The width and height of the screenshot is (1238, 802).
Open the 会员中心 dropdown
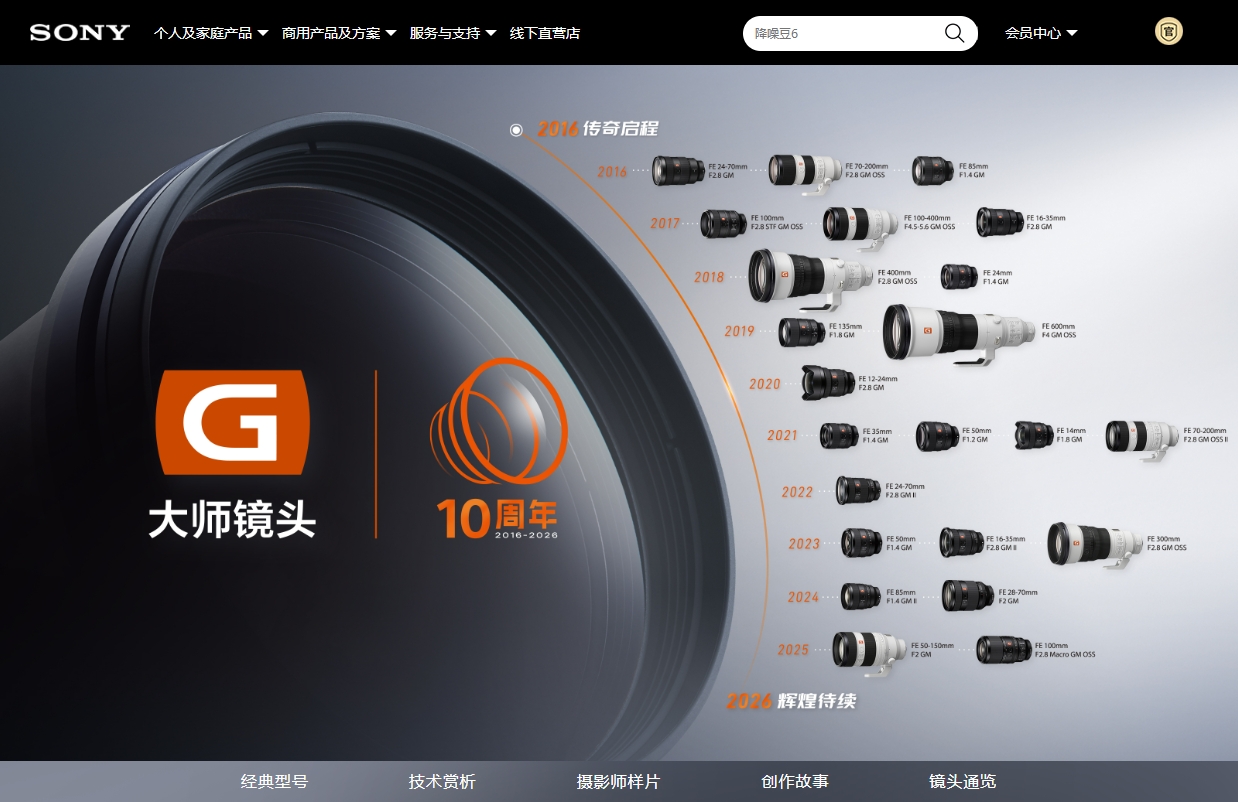click(1041, 33)
